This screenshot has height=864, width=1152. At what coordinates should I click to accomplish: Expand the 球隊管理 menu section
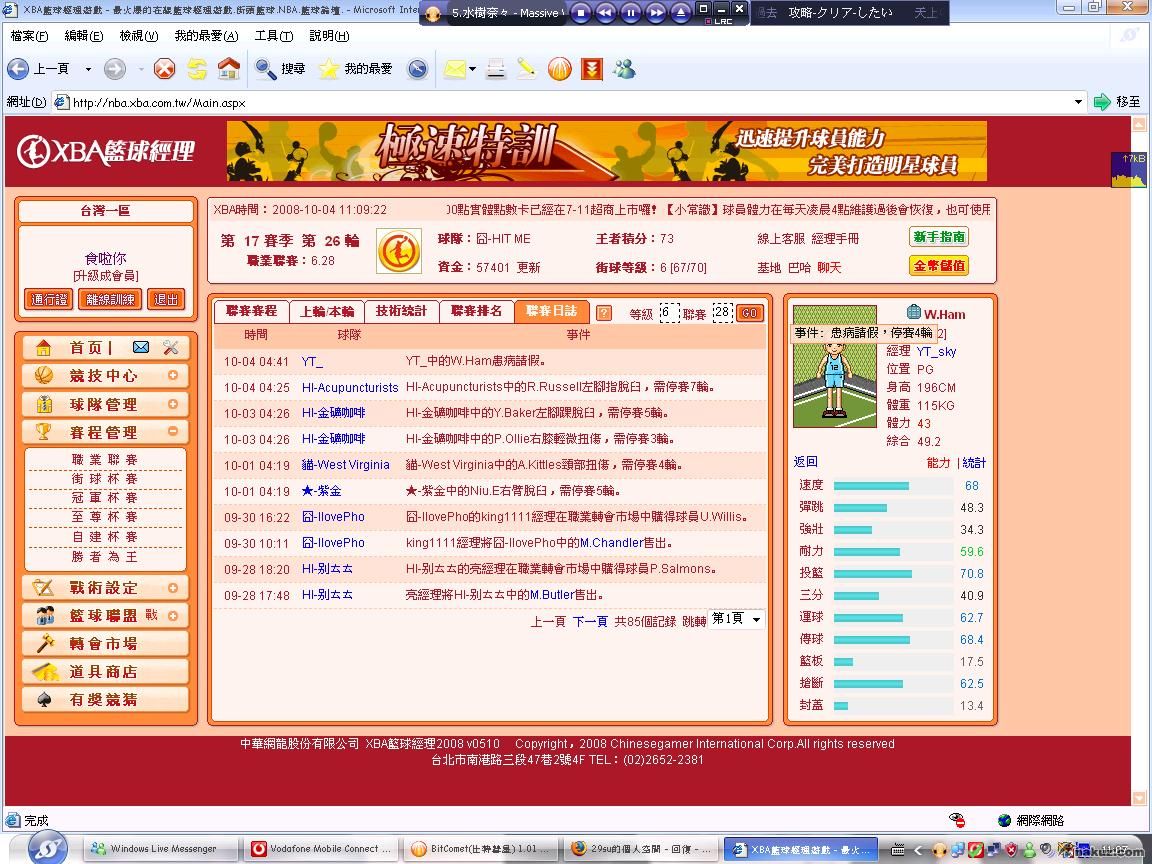click(x=173, y=404)
